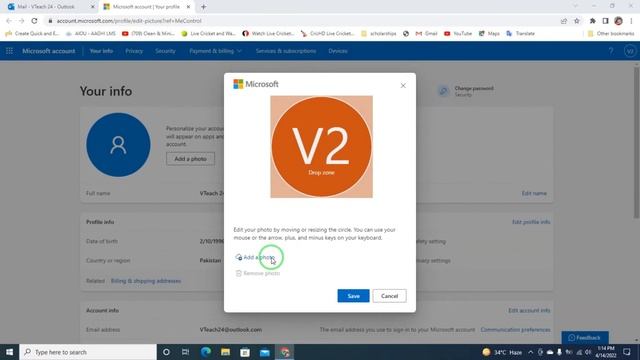Click Remove photo in the dialog
640x360 pixels.
pyautogui.click(x=258, y=273)
